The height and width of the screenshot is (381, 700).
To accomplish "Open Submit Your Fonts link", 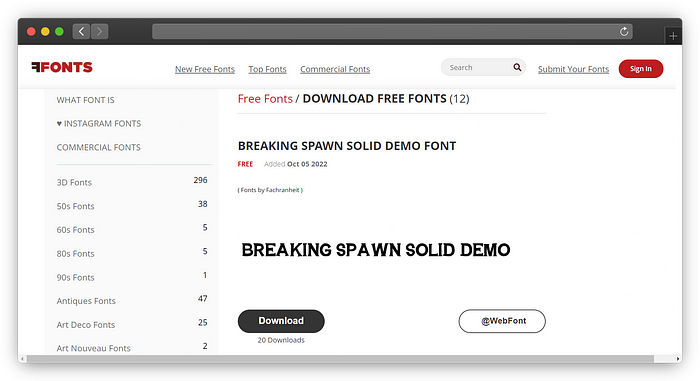I will [x=573, y=69].
